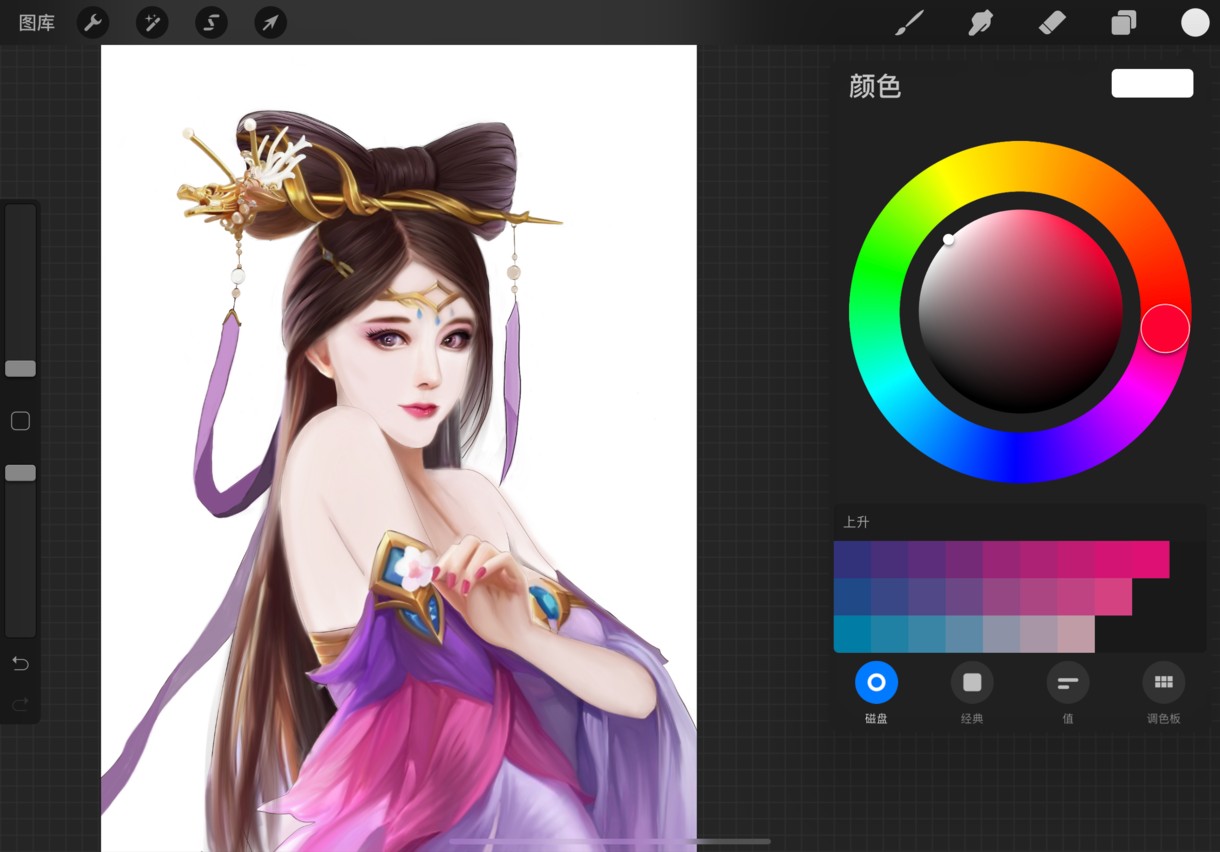This screenshot has width=1220, height=852.
Task: Click the golden dragon hairpin in artwork
Action: coord(215,197)
